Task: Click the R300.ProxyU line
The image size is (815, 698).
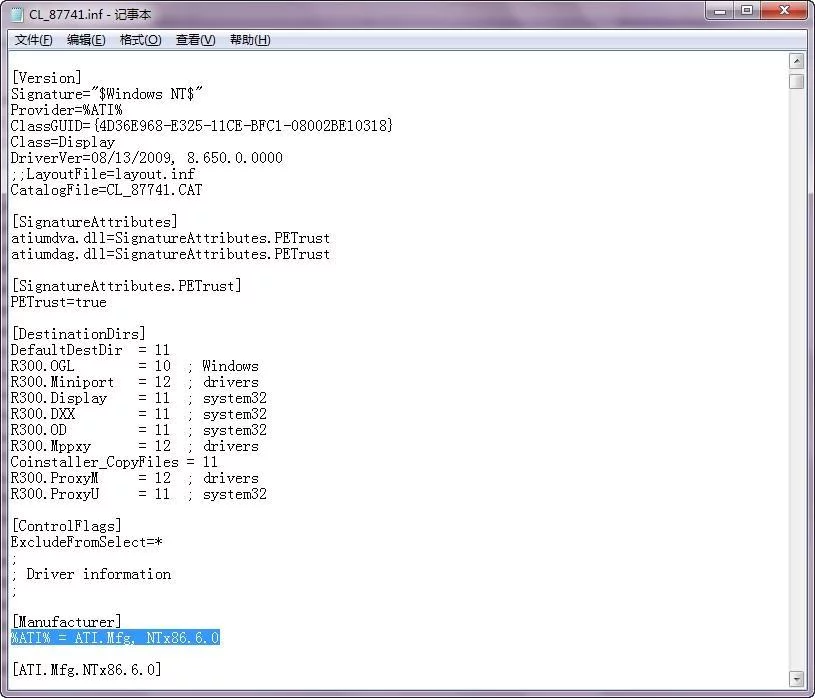Action: click(139, 494)
